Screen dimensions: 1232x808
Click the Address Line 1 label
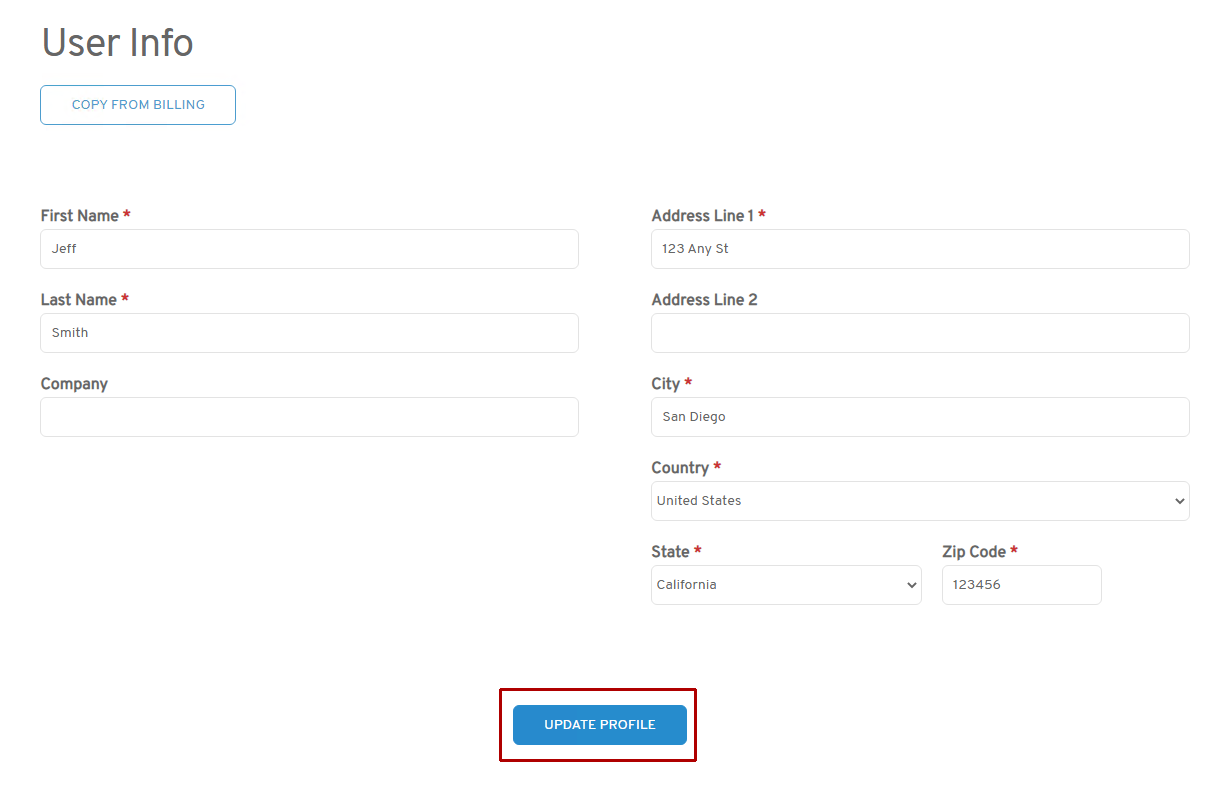coord(702,216)
